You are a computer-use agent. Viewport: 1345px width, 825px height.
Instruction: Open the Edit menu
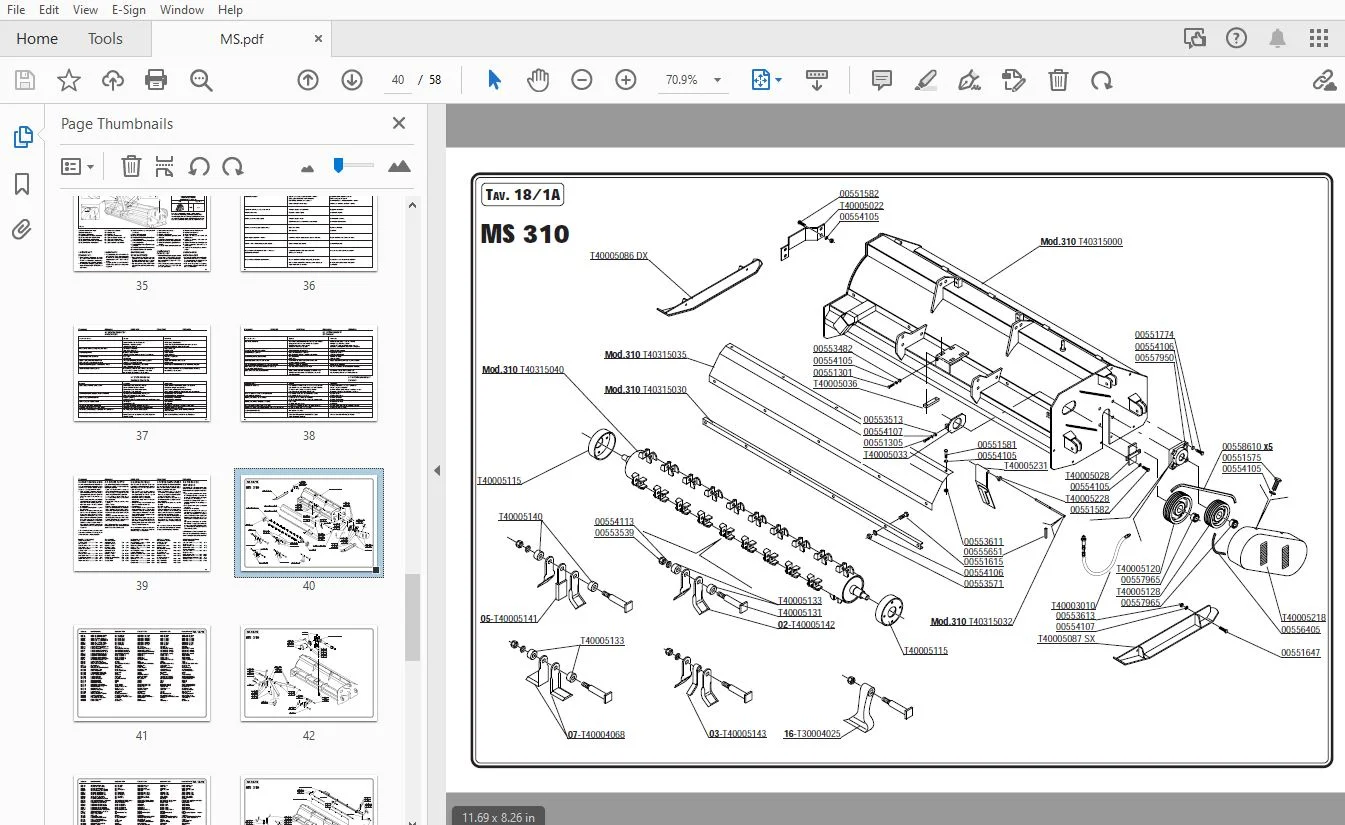pyautogui.click(x=49, y=10)
